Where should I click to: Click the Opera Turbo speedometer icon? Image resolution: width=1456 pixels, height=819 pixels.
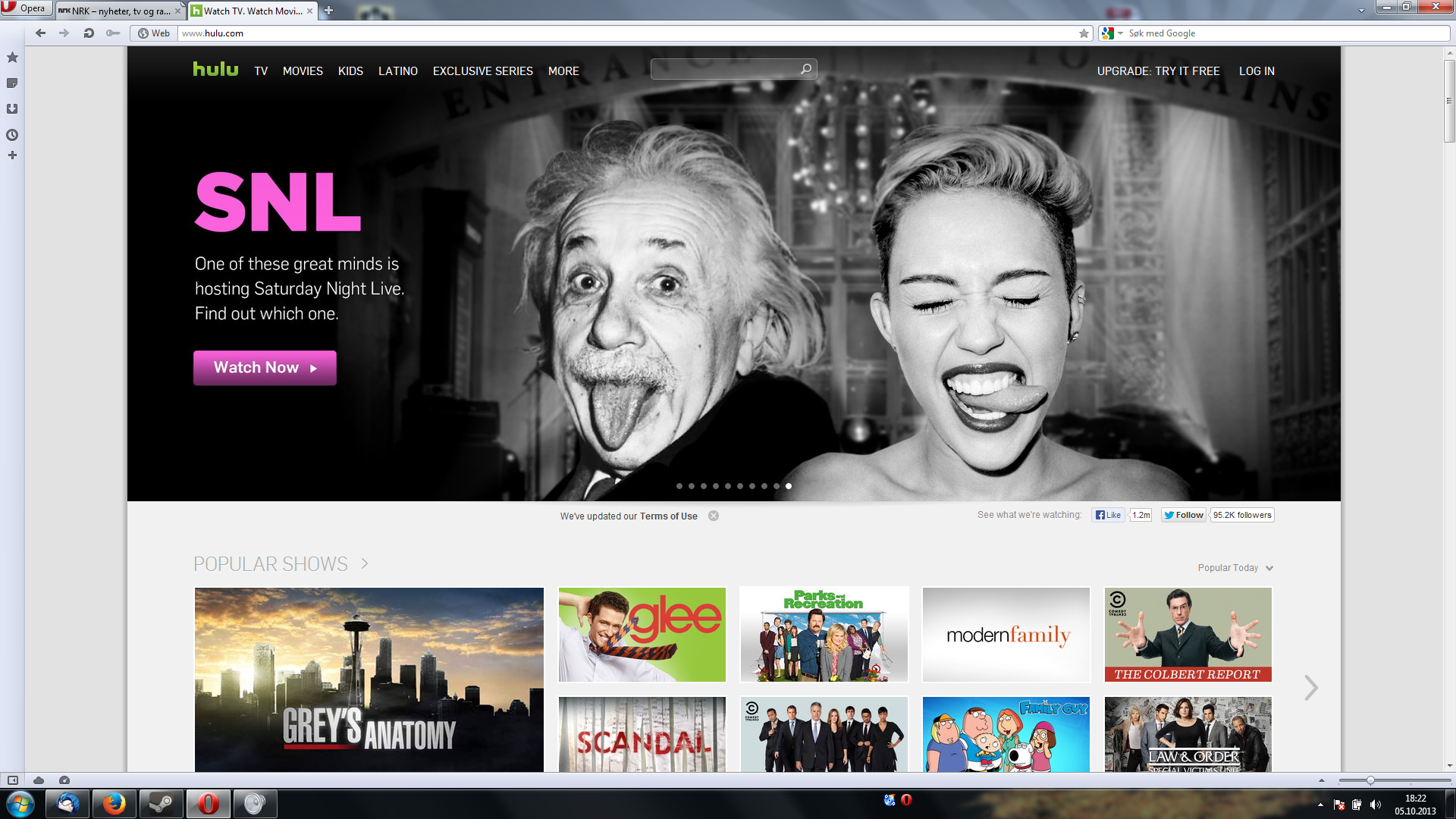[x=64, y=780]
